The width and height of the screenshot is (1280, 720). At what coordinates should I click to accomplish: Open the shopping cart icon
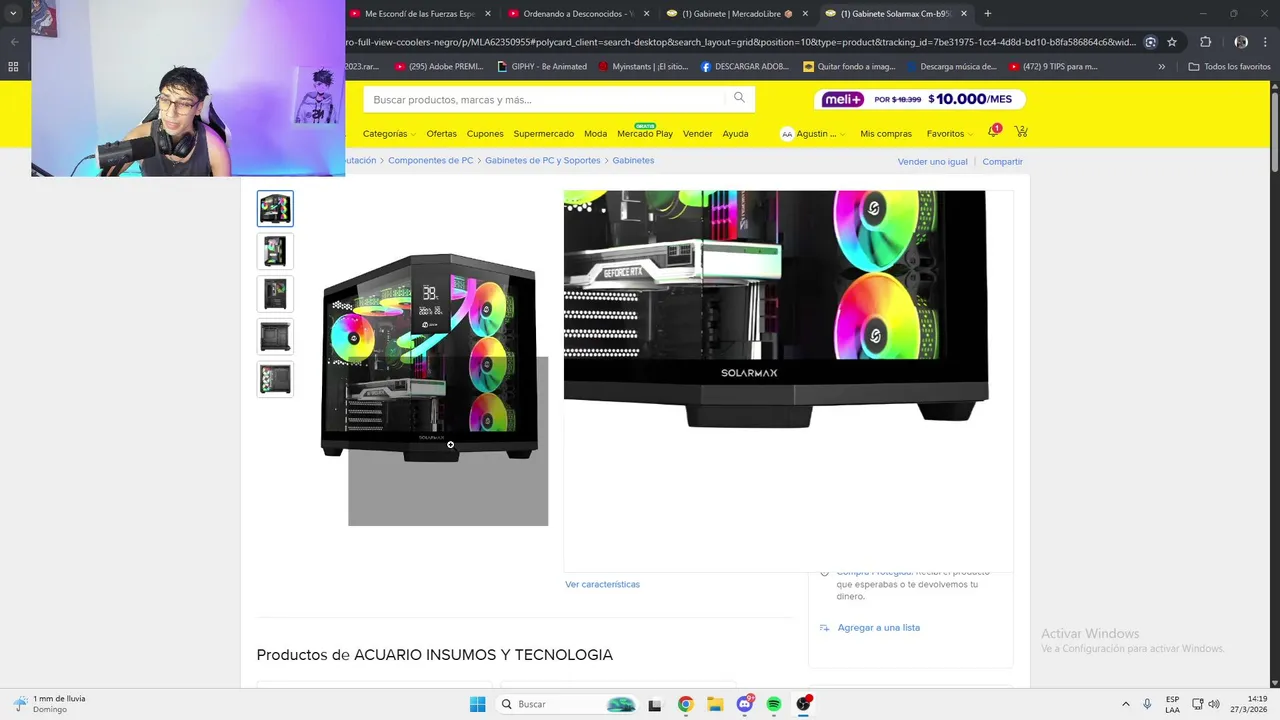(x=1021, y=132)
